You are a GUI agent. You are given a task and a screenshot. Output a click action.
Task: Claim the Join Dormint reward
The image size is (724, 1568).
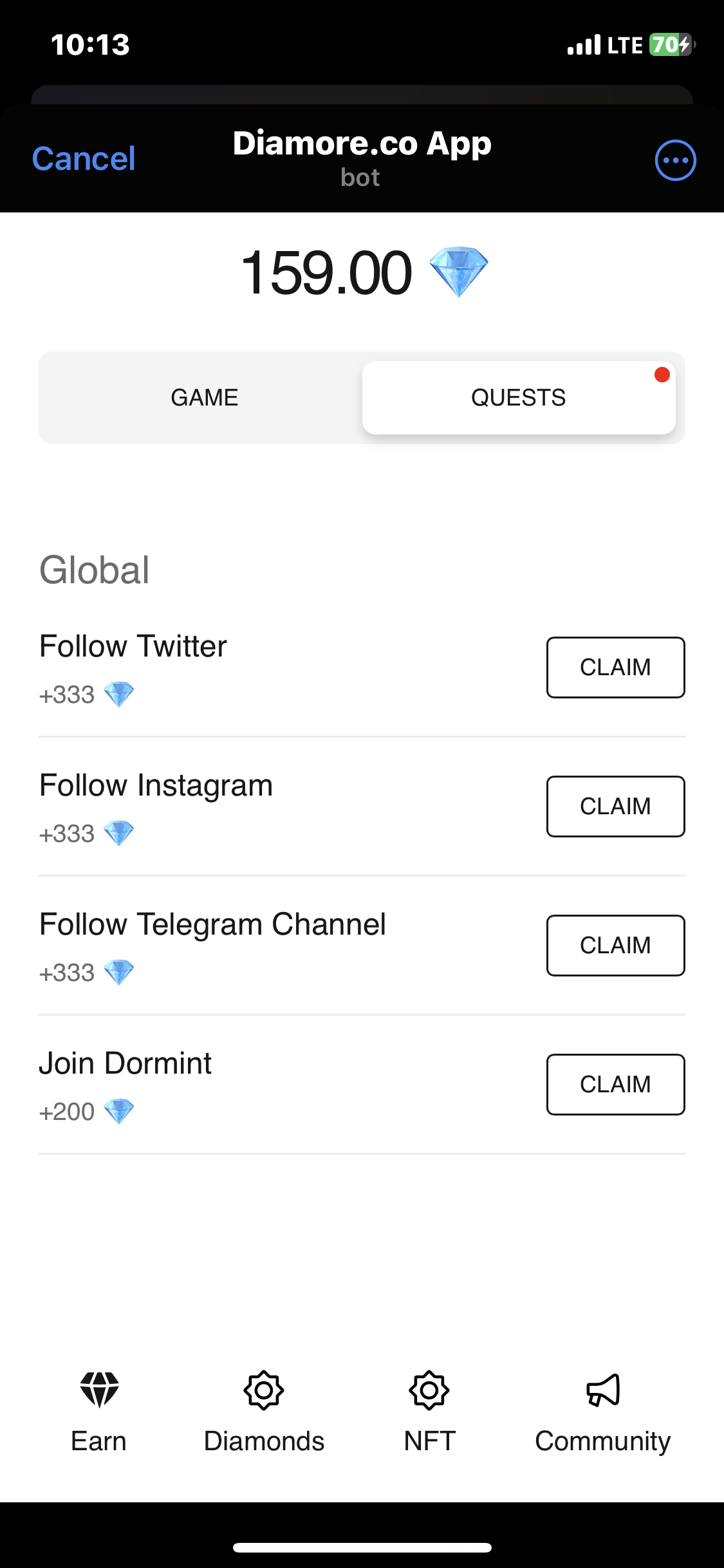[615, 1085]
